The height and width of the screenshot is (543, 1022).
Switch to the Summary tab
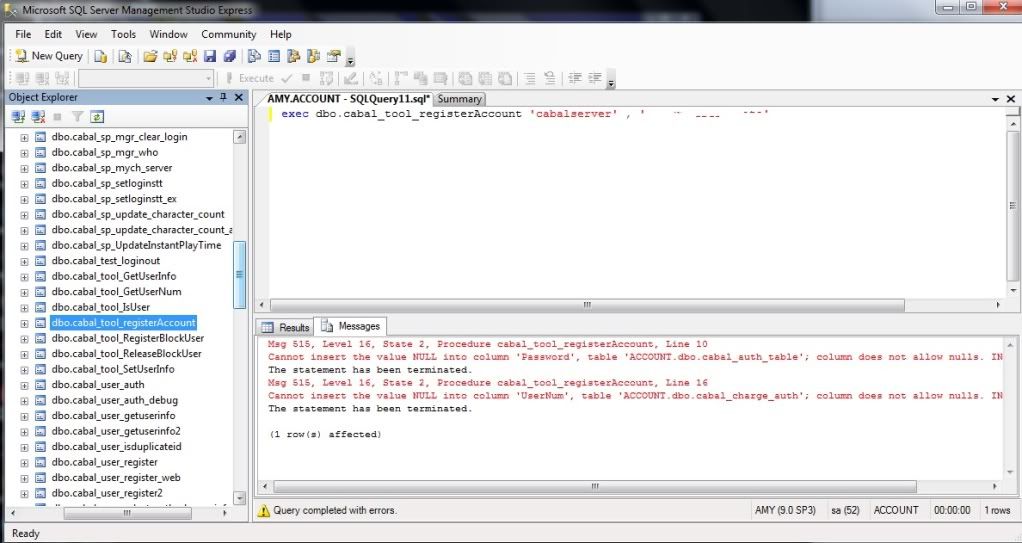pyautogui.click(x=459, y=99)
